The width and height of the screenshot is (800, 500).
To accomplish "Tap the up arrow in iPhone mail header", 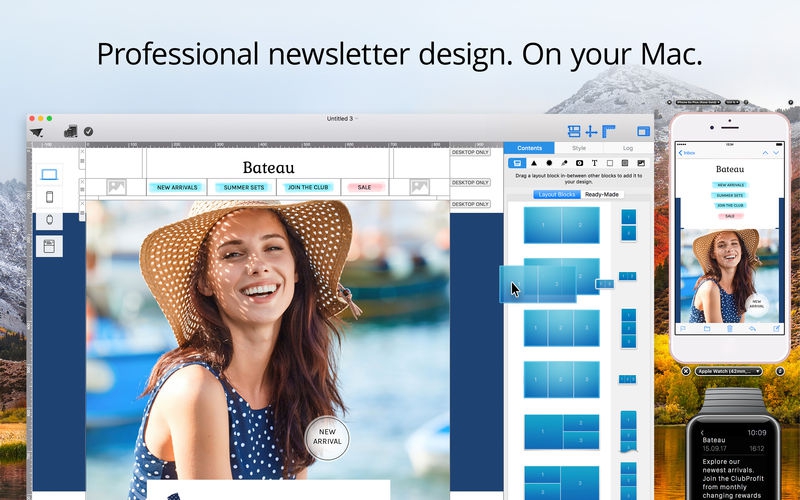I will point(765,153).
